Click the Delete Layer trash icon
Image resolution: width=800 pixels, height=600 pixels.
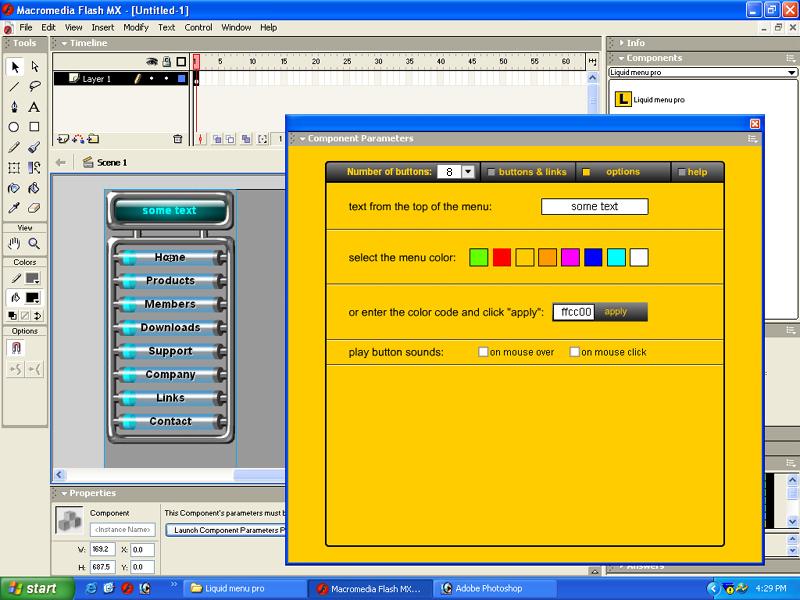tap(178, 139)
